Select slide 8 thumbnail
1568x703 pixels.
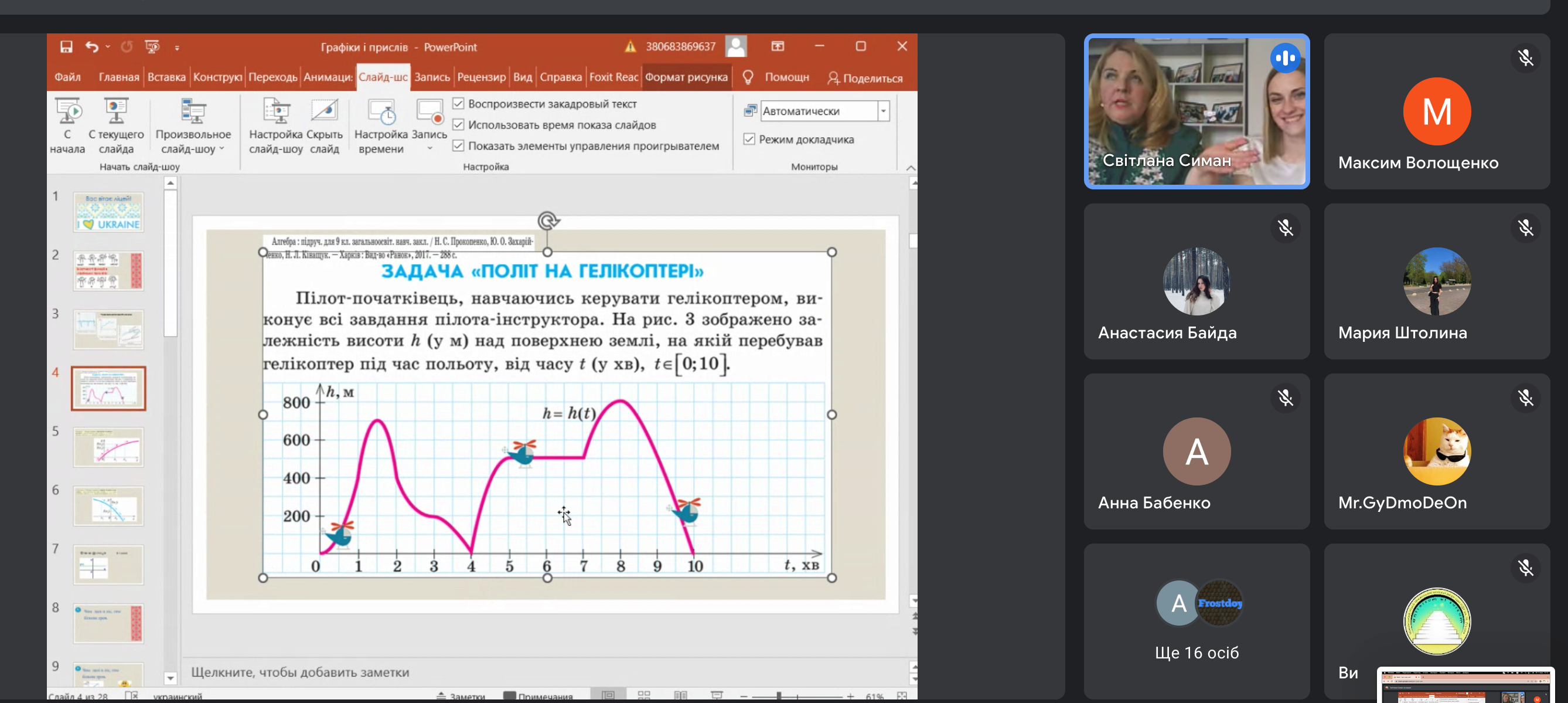(108, 623)
